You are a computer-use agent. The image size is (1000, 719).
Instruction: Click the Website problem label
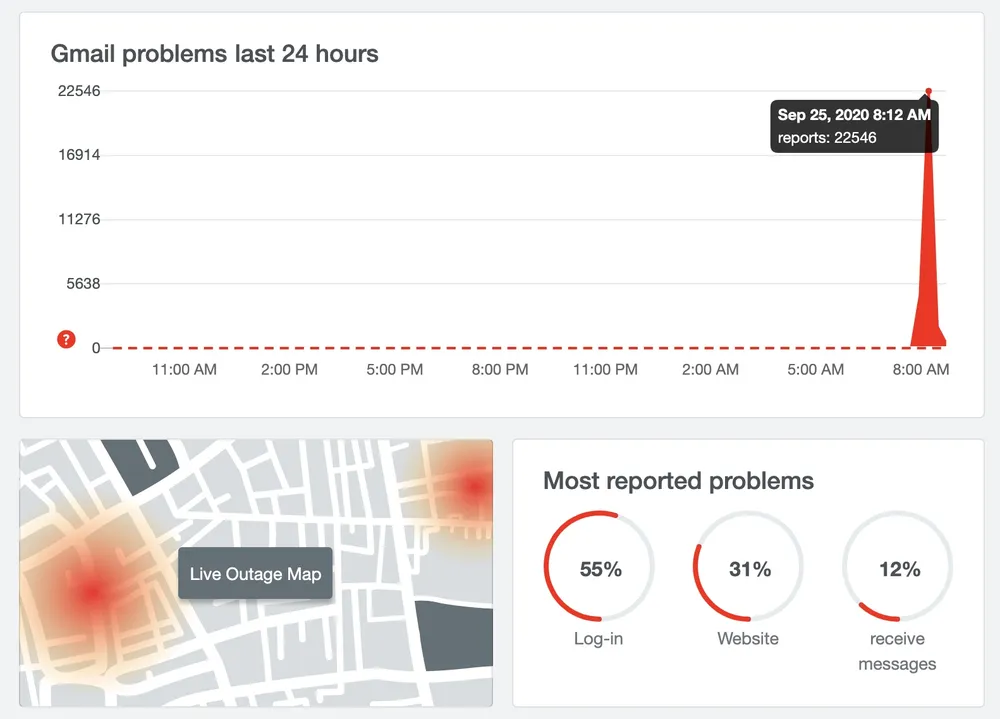[748, 639]
